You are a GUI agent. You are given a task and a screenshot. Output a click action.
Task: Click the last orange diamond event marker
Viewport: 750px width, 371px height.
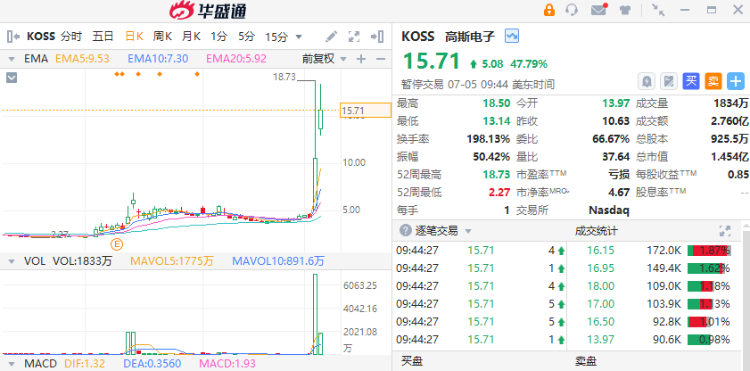(197, 74)
